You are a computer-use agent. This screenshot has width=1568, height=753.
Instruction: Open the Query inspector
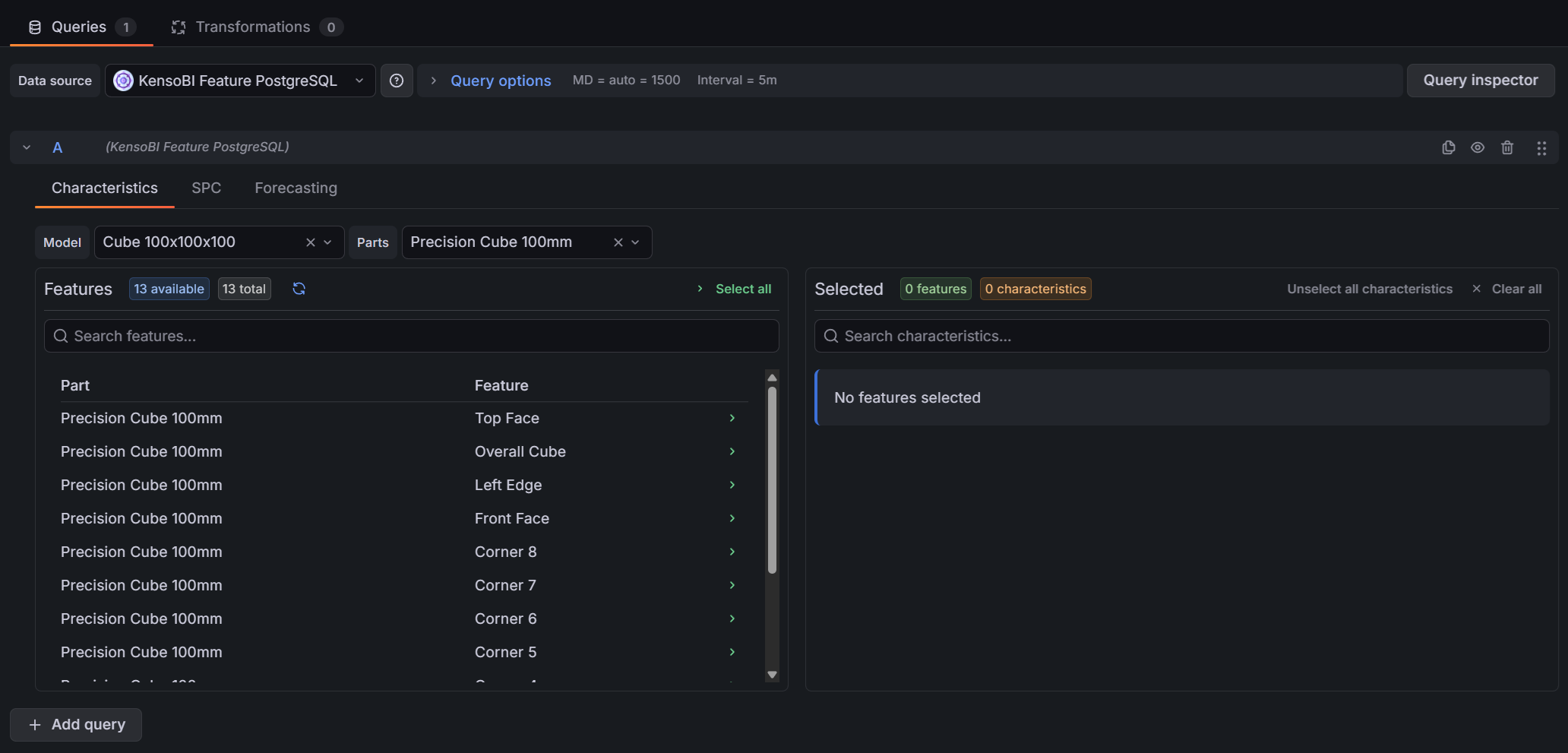pos(1480,80)
